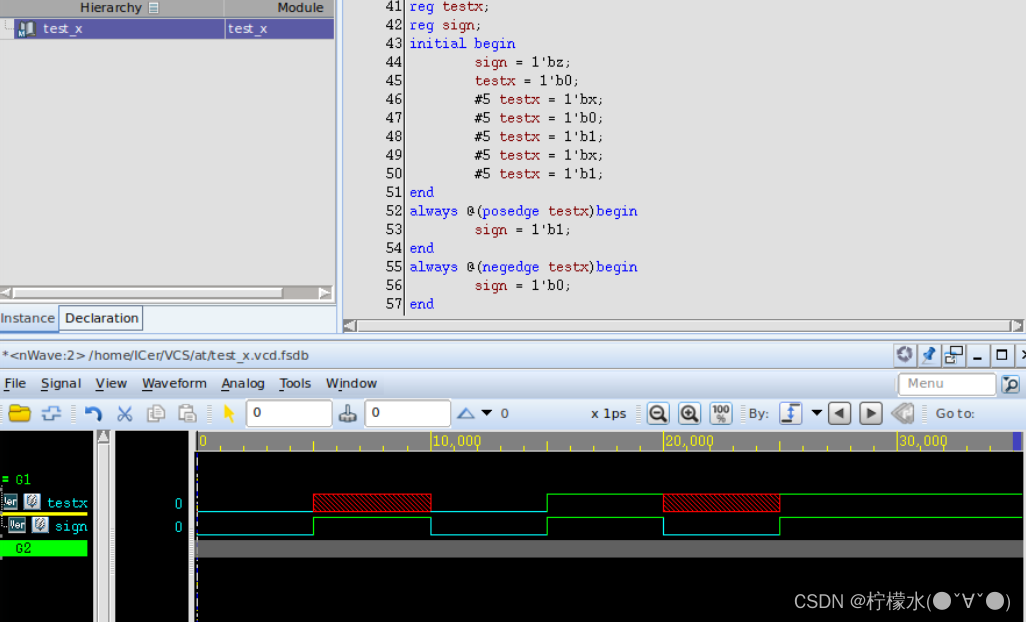Zoom in on the waveform view

pyautogui.click(x=689, y=413)
